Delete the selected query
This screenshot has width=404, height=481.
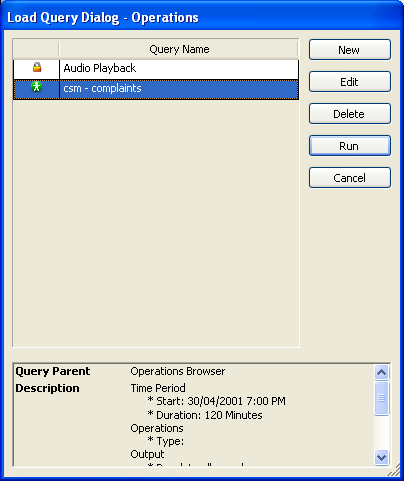click(x=350, y=114)
